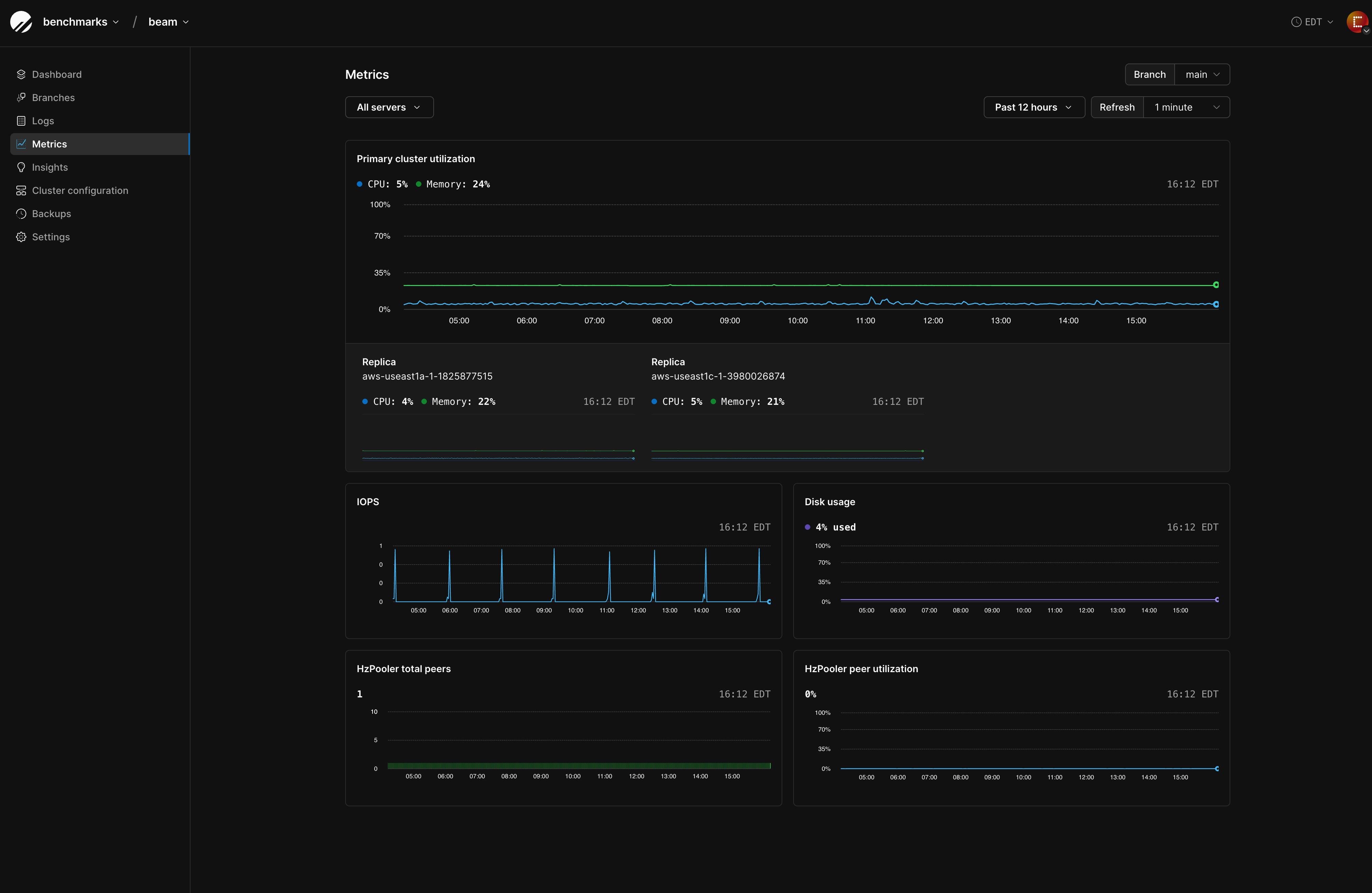Click the Settings gear icon

point(21,237)
